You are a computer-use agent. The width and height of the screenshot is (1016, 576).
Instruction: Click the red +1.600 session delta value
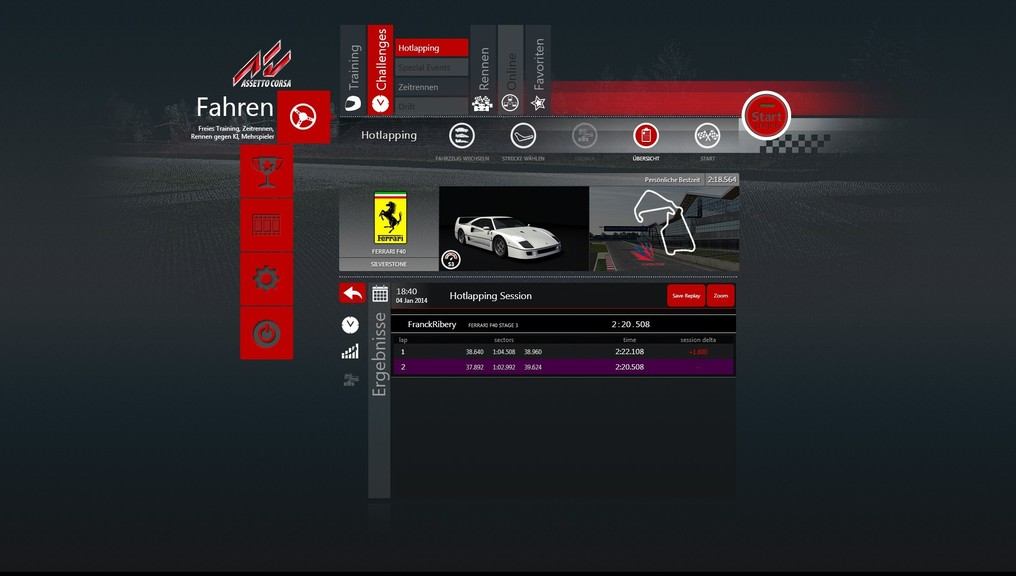(x=698, y=352)
